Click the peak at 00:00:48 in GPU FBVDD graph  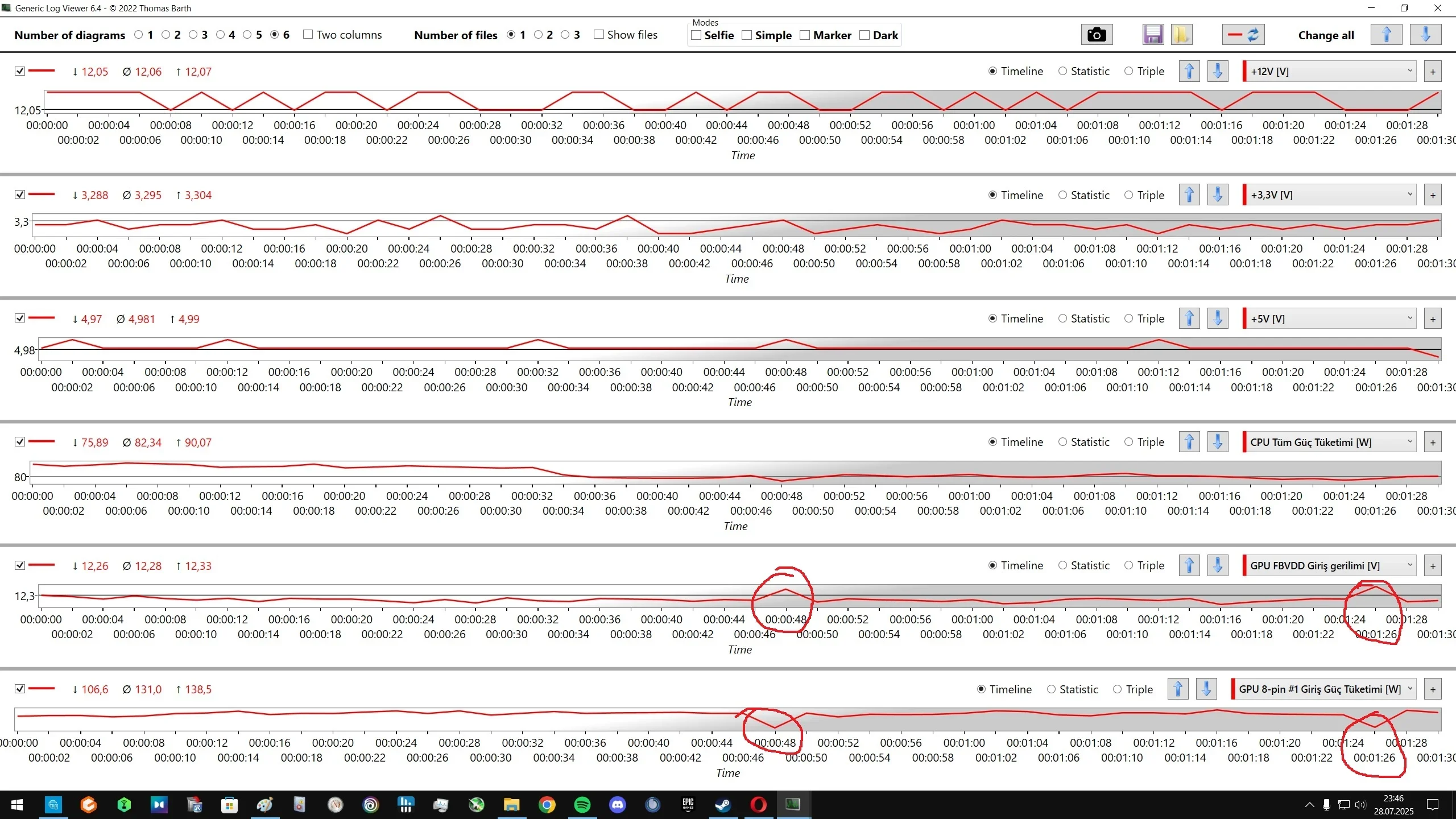[786, 589]
